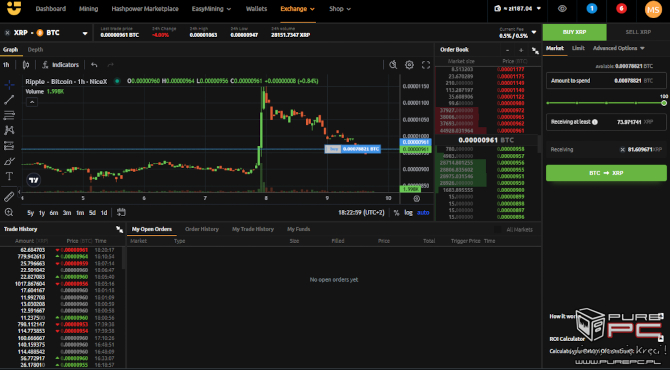Switch to Limit order tab
Viewport: 670px width, 370px height.
578,48
